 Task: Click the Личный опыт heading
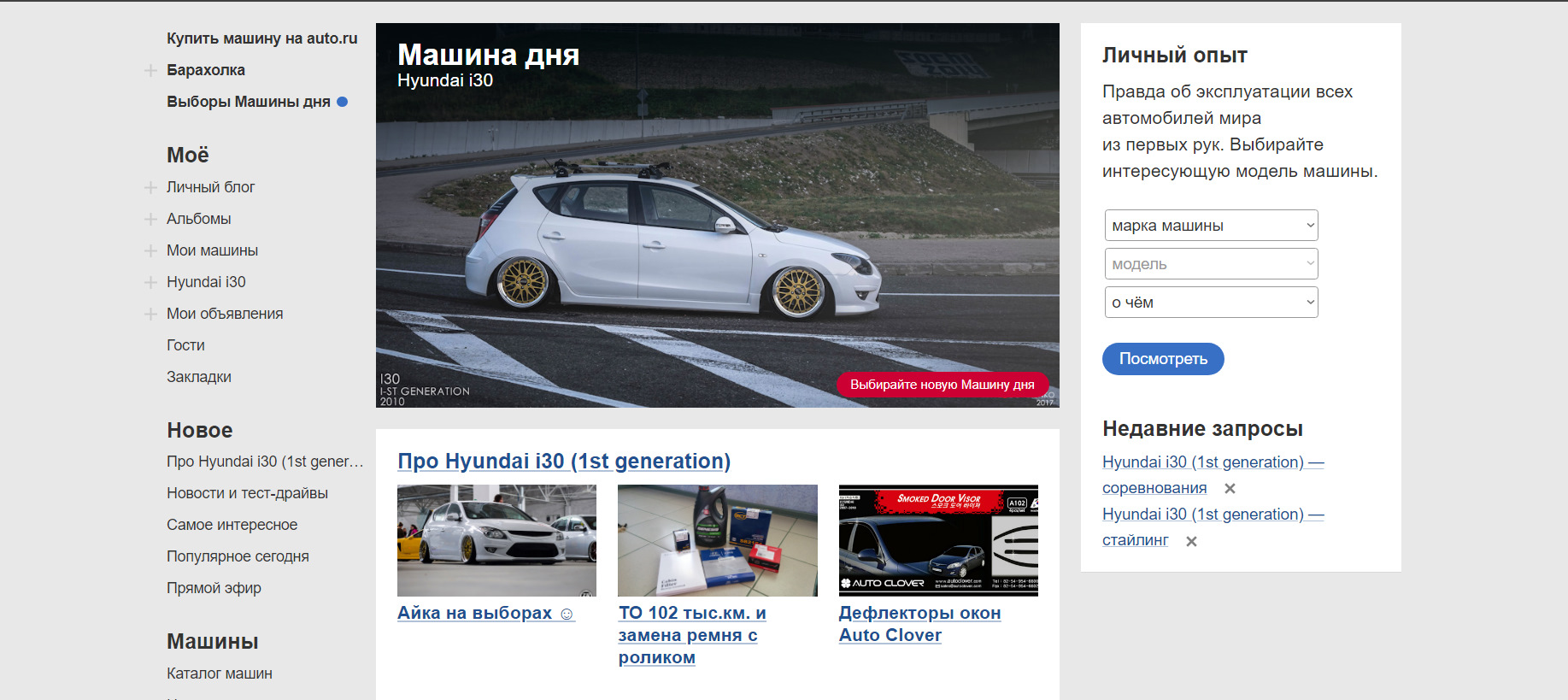[1175, 56]
